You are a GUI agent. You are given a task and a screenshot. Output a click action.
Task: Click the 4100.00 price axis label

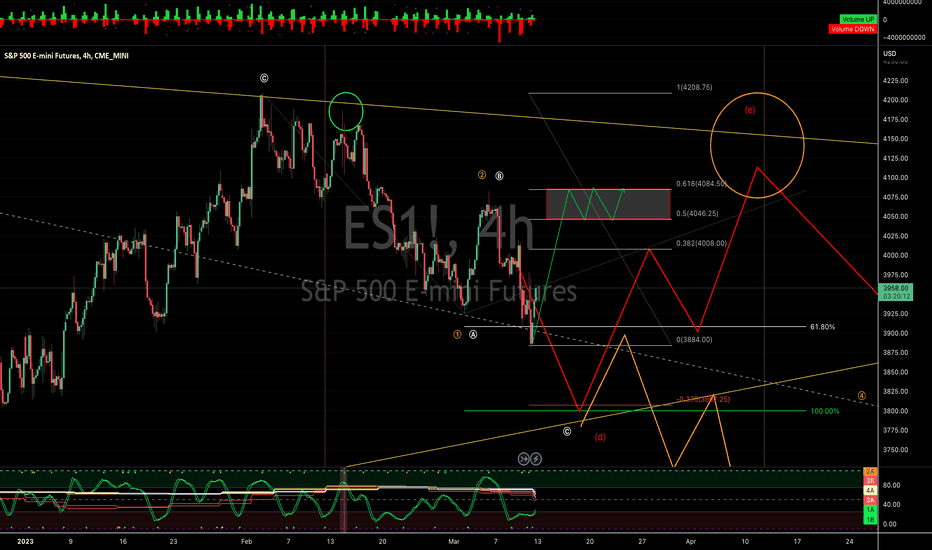pos(896,178)
